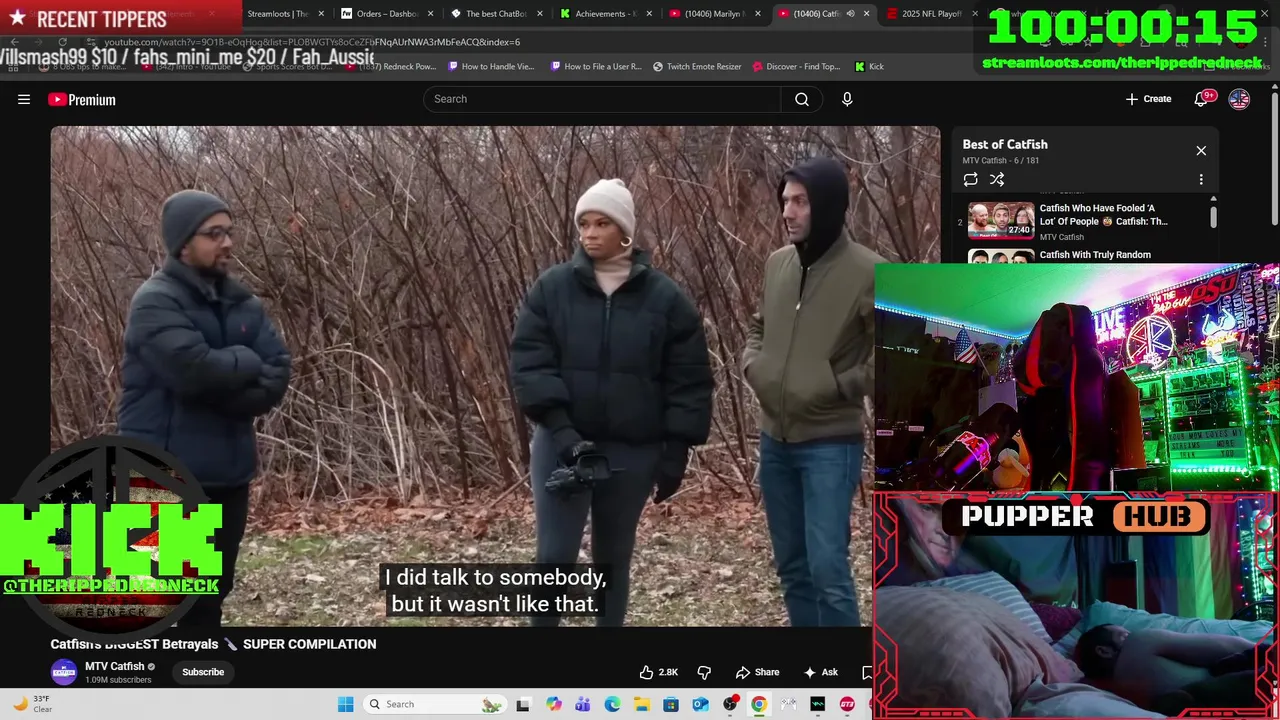Click the browser address bar URL

pyautogui.click(x=312, y=42)
